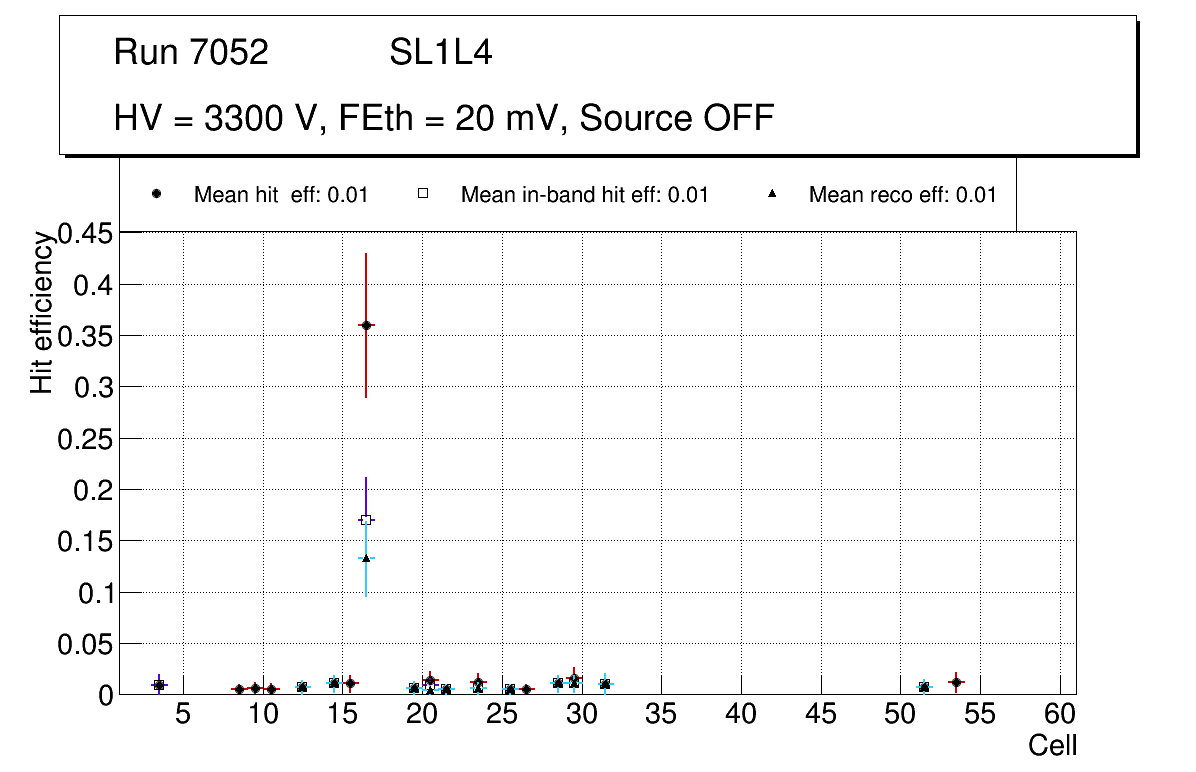Select the highest data point near 0.36
The width and height of the screenshot is (1196, 772).
coord(366,325)
